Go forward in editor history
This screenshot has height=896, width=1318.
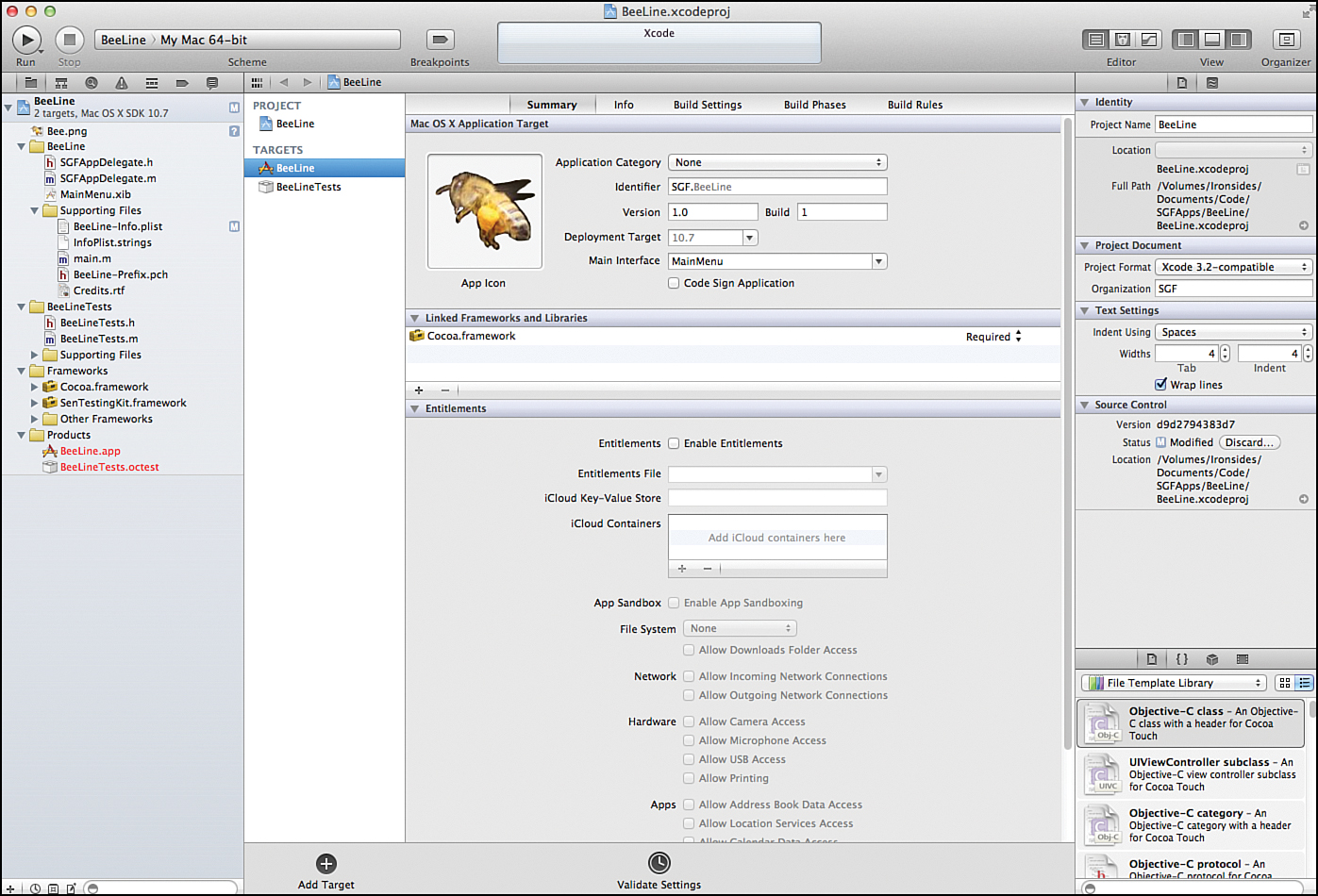point(307,83)
